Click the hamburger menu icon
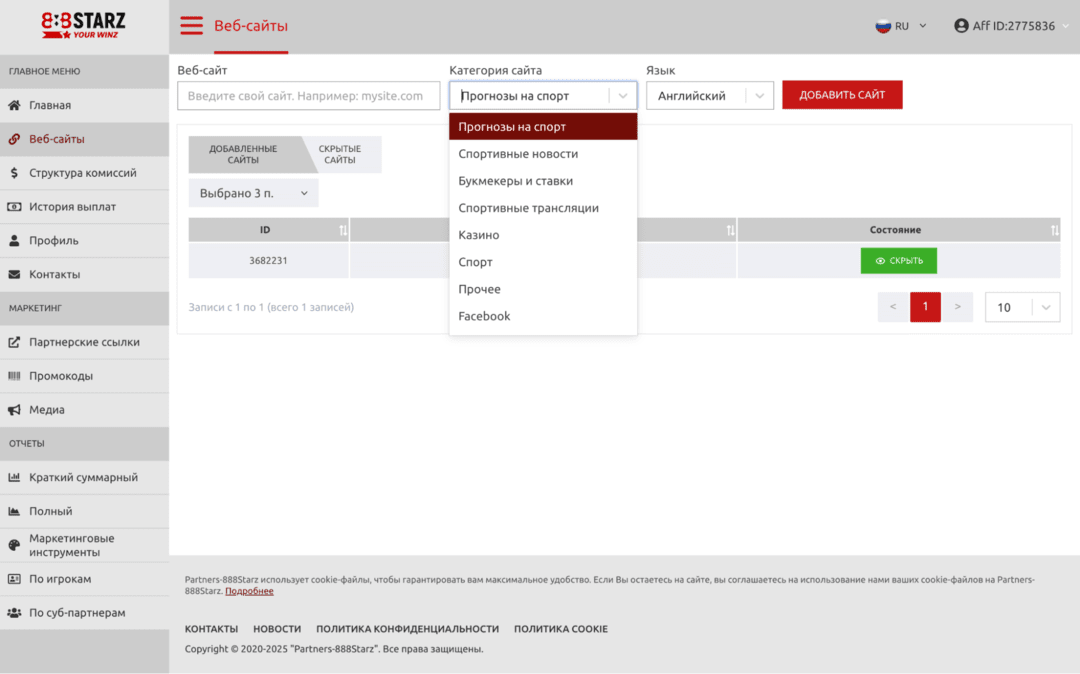This screenshot has width=1080, height=674. pyautogui.click(x=191, y=26)
